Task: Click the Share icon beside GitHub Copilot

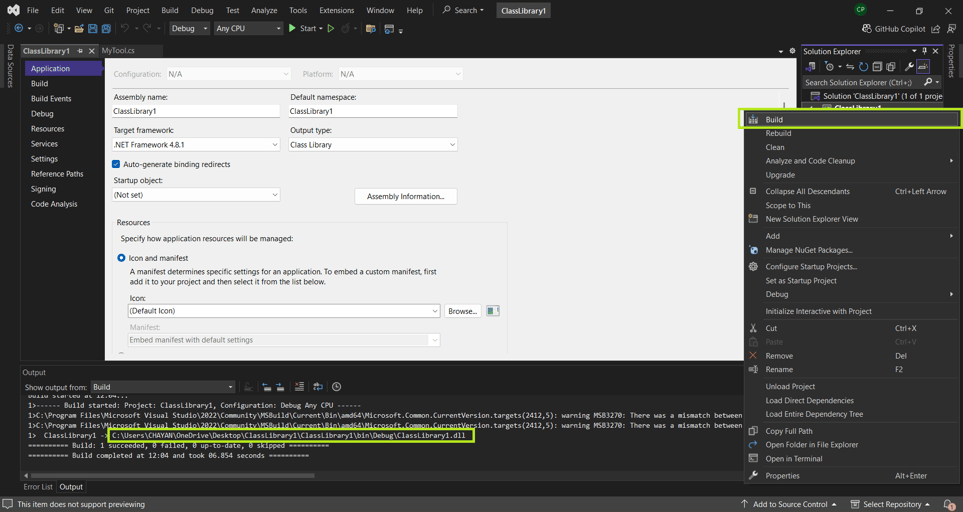Action: point(935,28)
